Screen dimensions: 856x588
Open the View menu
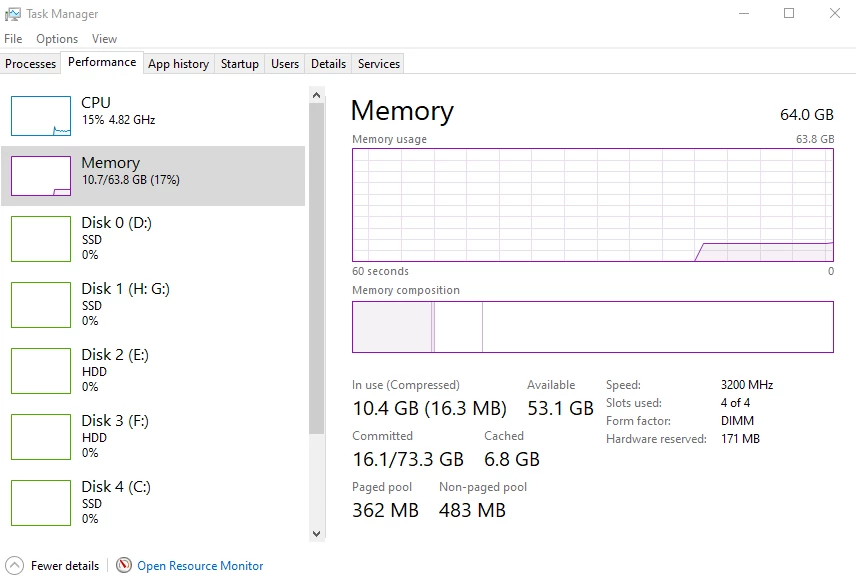click(104, 39)
